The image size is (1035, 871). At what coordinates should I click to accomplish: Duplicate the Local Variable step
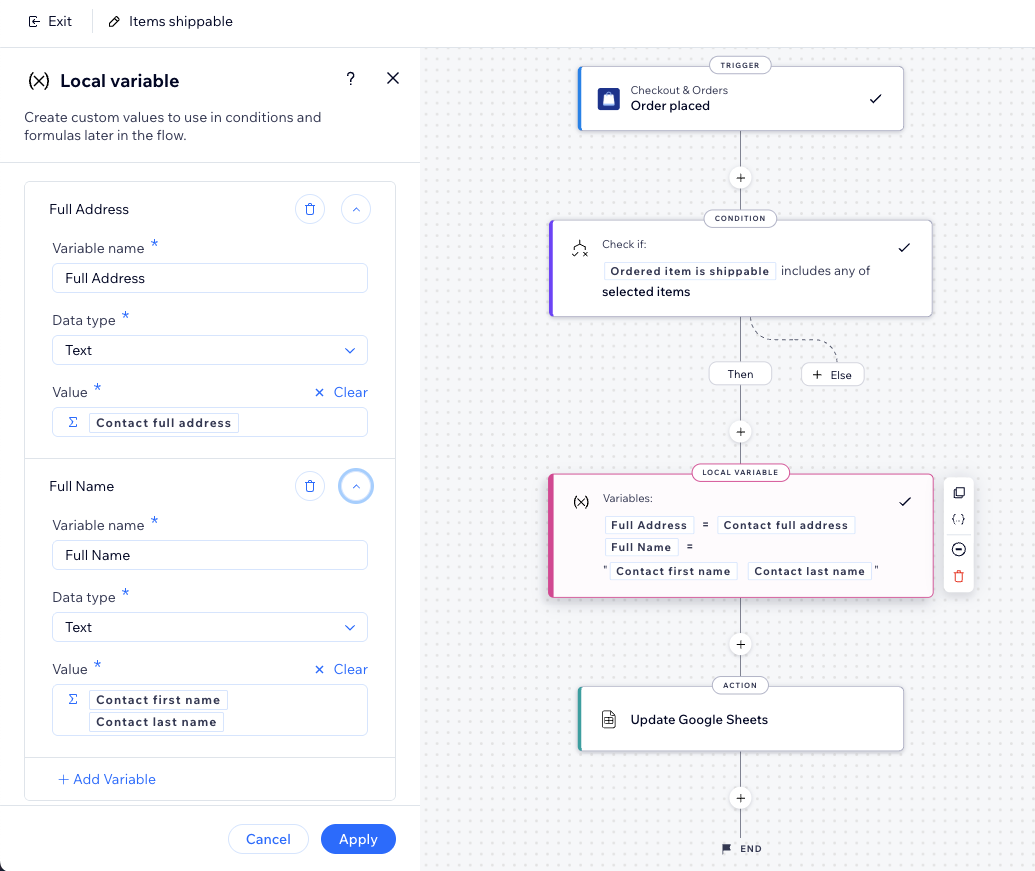958,493
